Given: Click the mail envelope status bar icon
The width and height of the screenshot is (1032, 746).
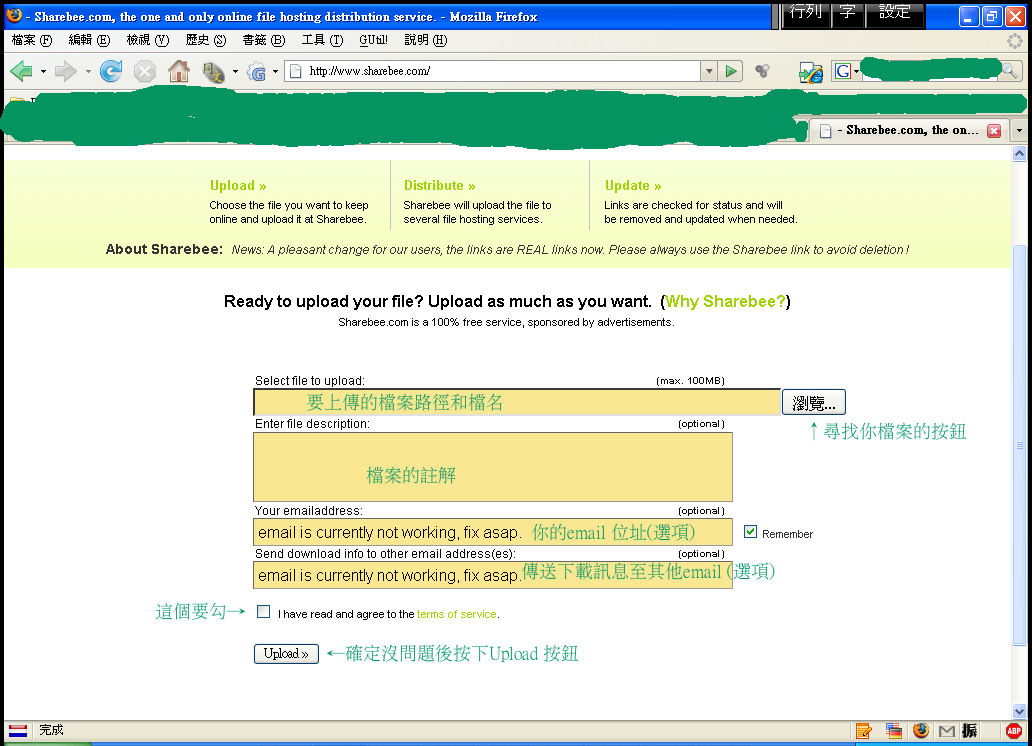Looking at the screenshot, I should [946, 731].
